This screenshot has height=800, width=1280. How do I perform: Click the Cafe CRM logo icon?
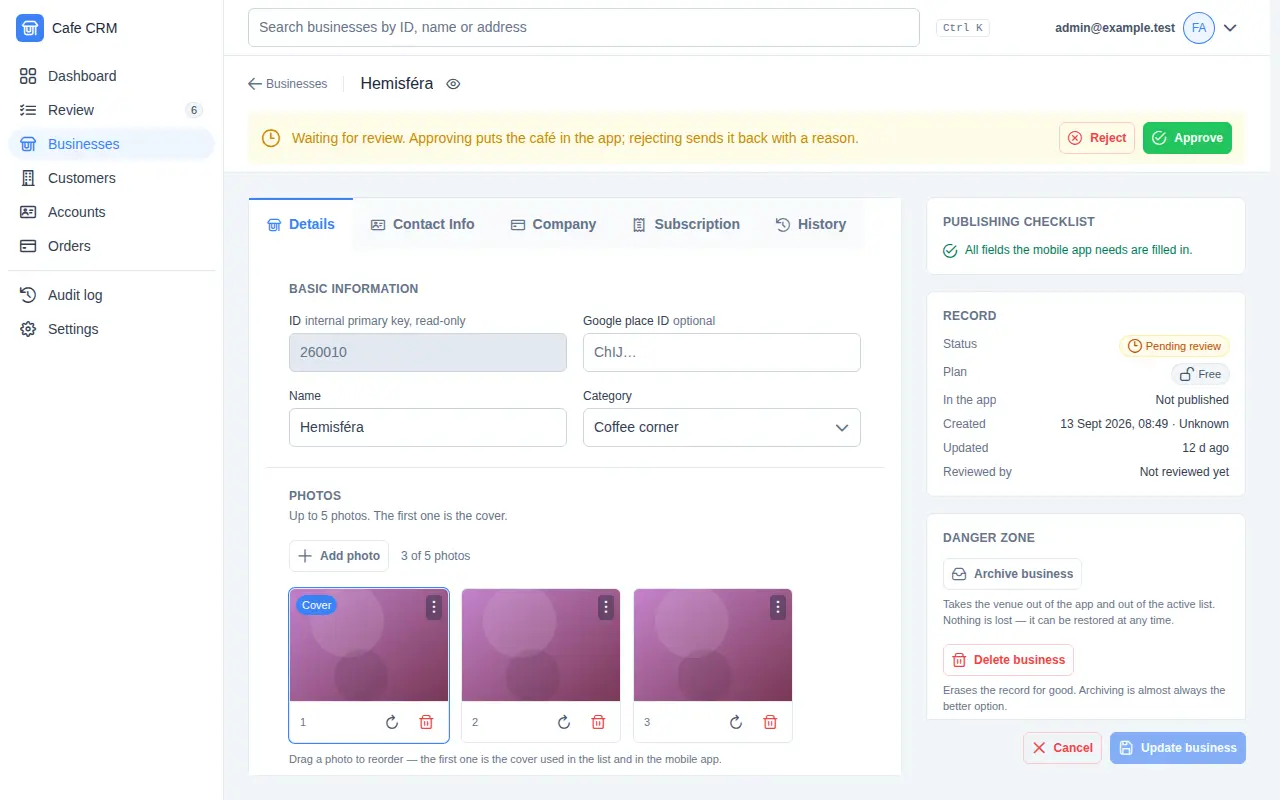click(x=30, y=28)
